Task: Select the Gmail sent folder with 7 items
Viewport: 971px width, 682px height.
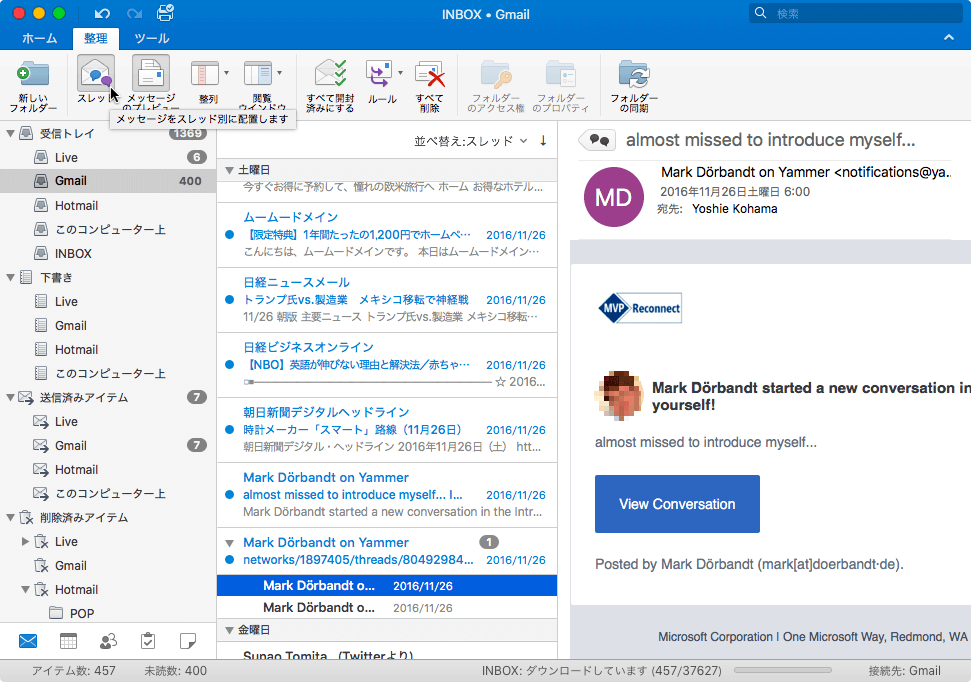Action: tap(108, 445)
